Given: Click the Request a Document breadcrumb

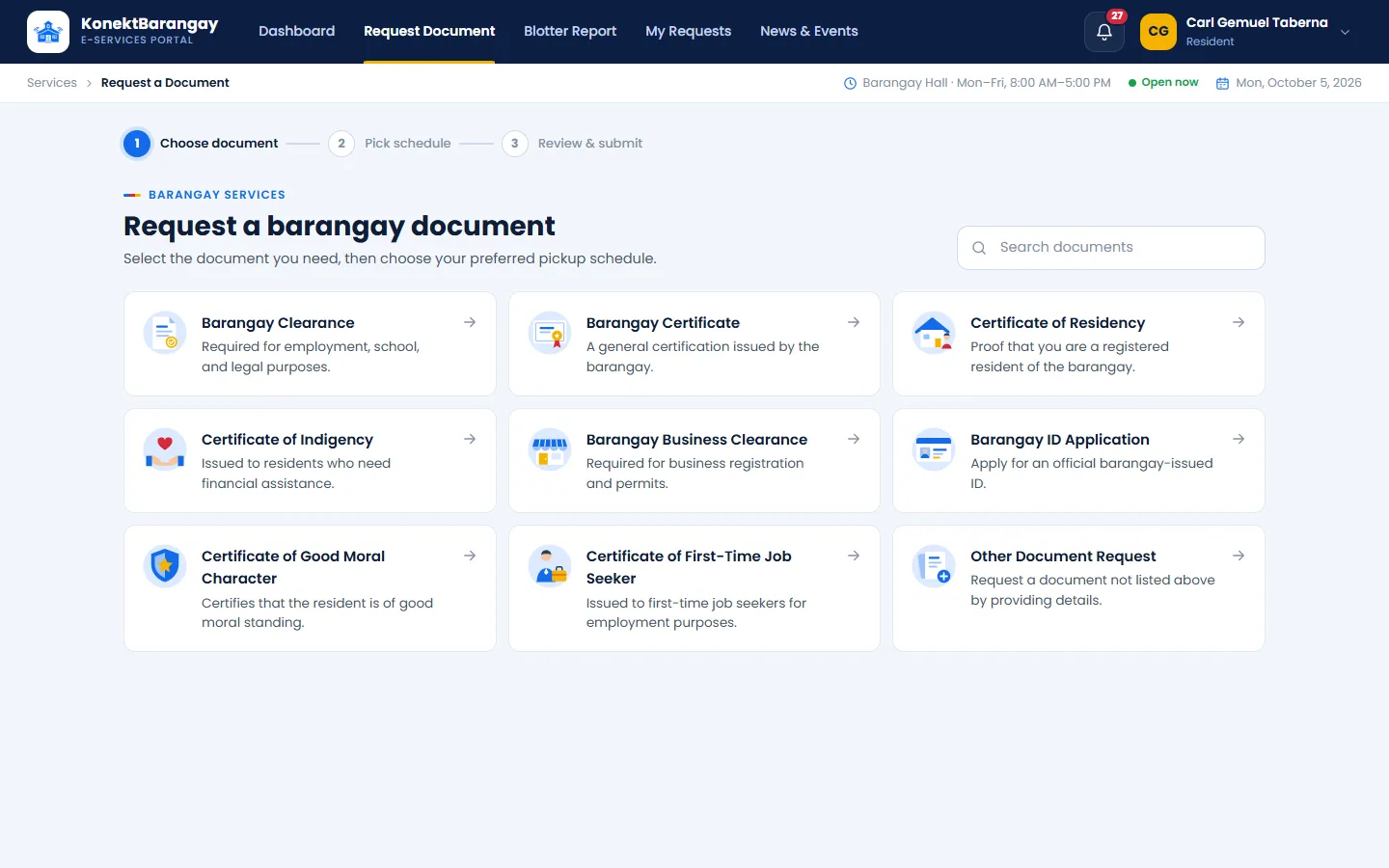Looking at the screenshot, I should (165, 83).
